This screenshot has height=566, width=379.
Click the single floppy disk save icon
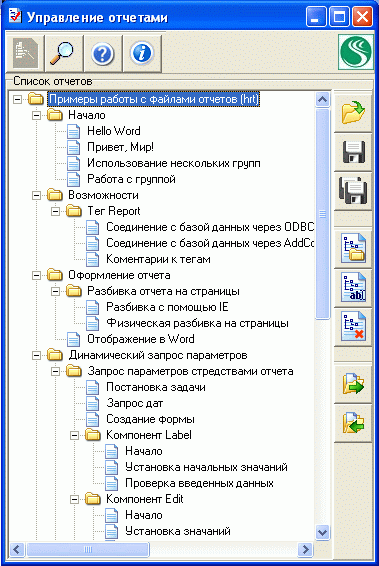pyautogui.click(x=353, y=152)
